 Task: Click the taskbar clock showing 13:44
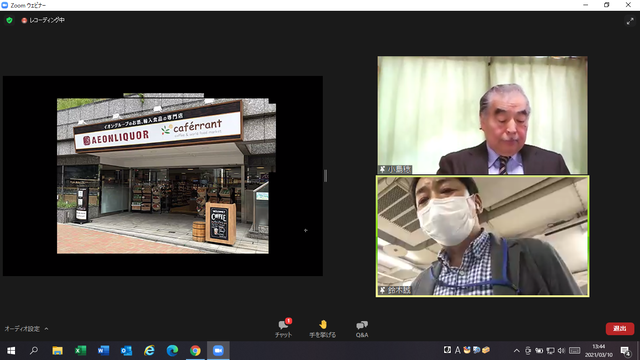[x=599, y=351]
